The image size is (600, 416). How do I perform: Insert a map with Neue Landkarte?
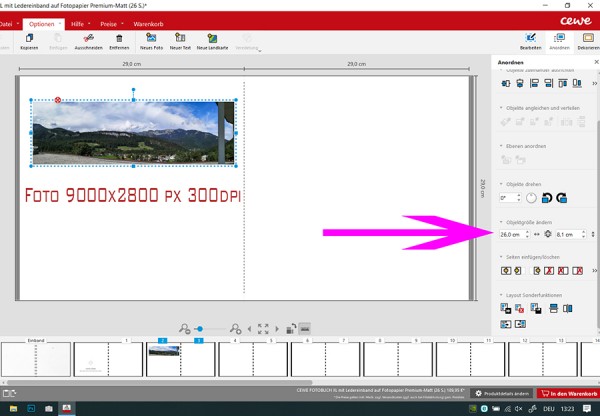pos(213,39)
